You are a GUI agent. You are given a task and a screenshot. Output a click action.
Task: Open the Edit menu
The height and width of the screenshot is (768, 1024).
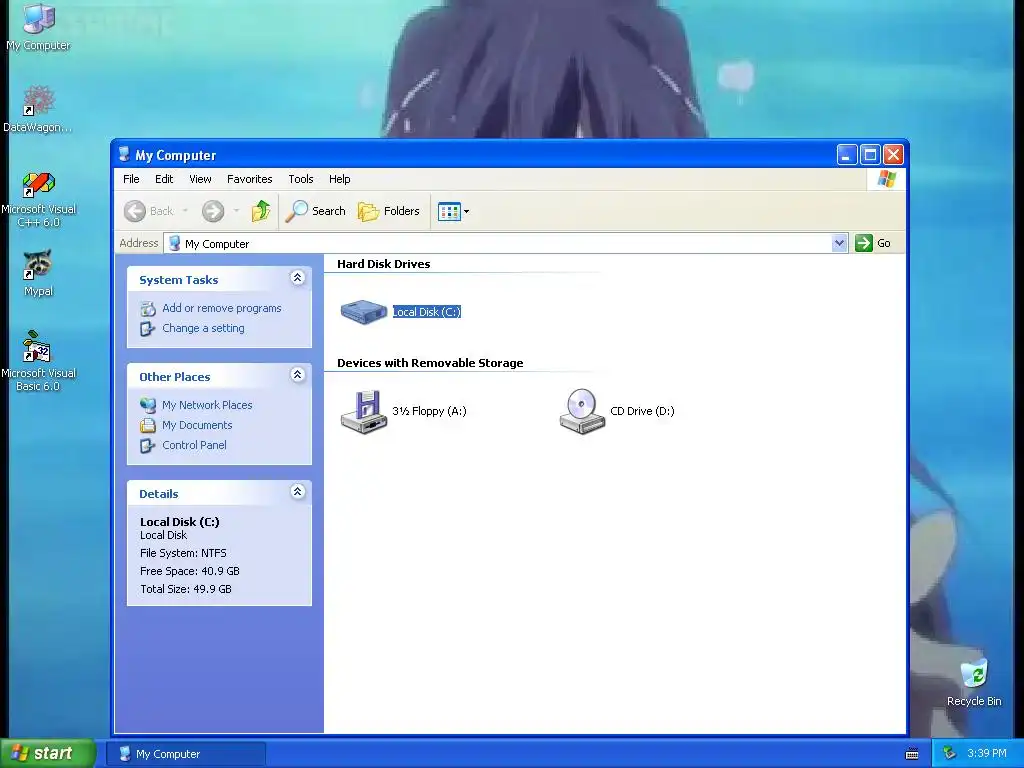(x=164, y=179)
